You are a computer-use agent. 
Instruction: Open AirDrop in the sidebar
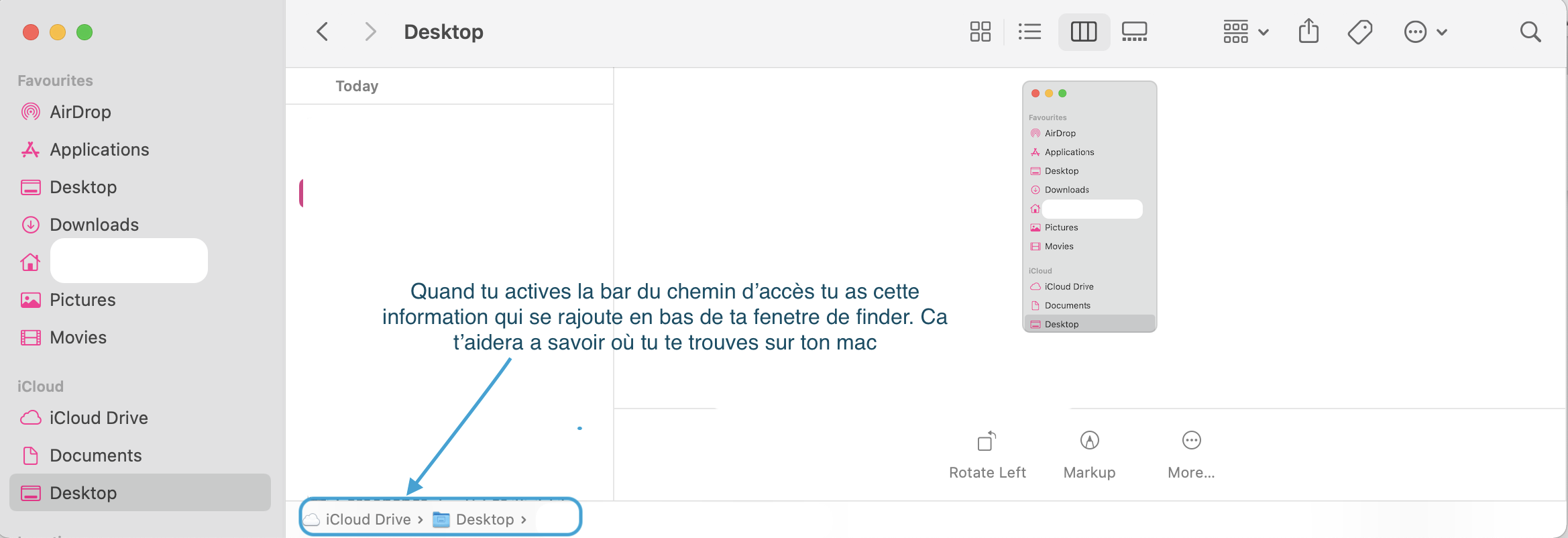click(x=80, y=112)
